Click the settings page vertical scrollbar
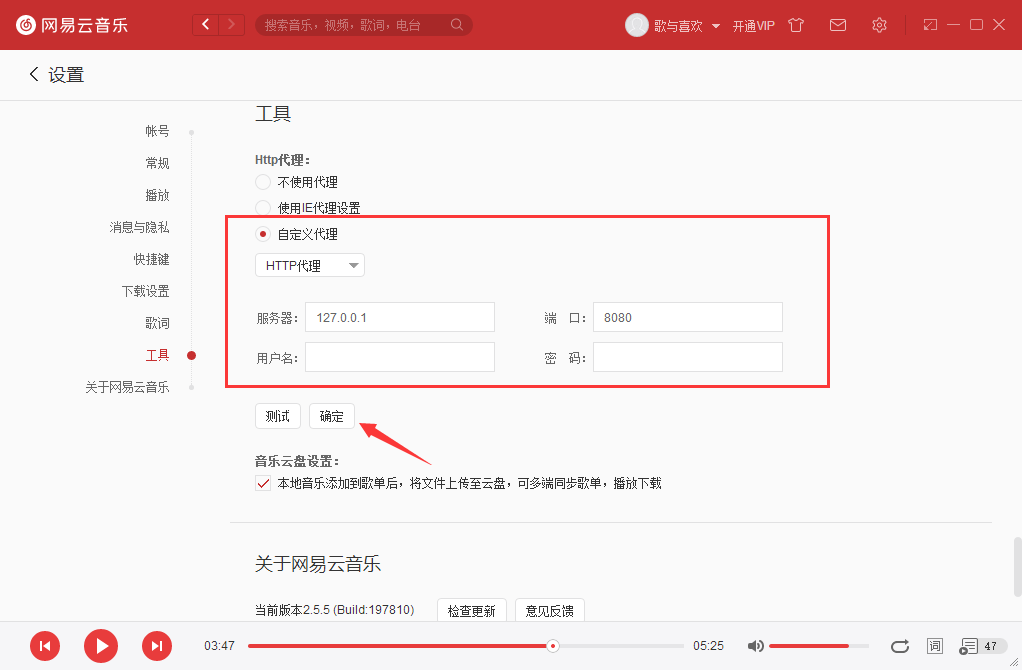Viewport: 1022px width, 670px height. (1017, 567)
